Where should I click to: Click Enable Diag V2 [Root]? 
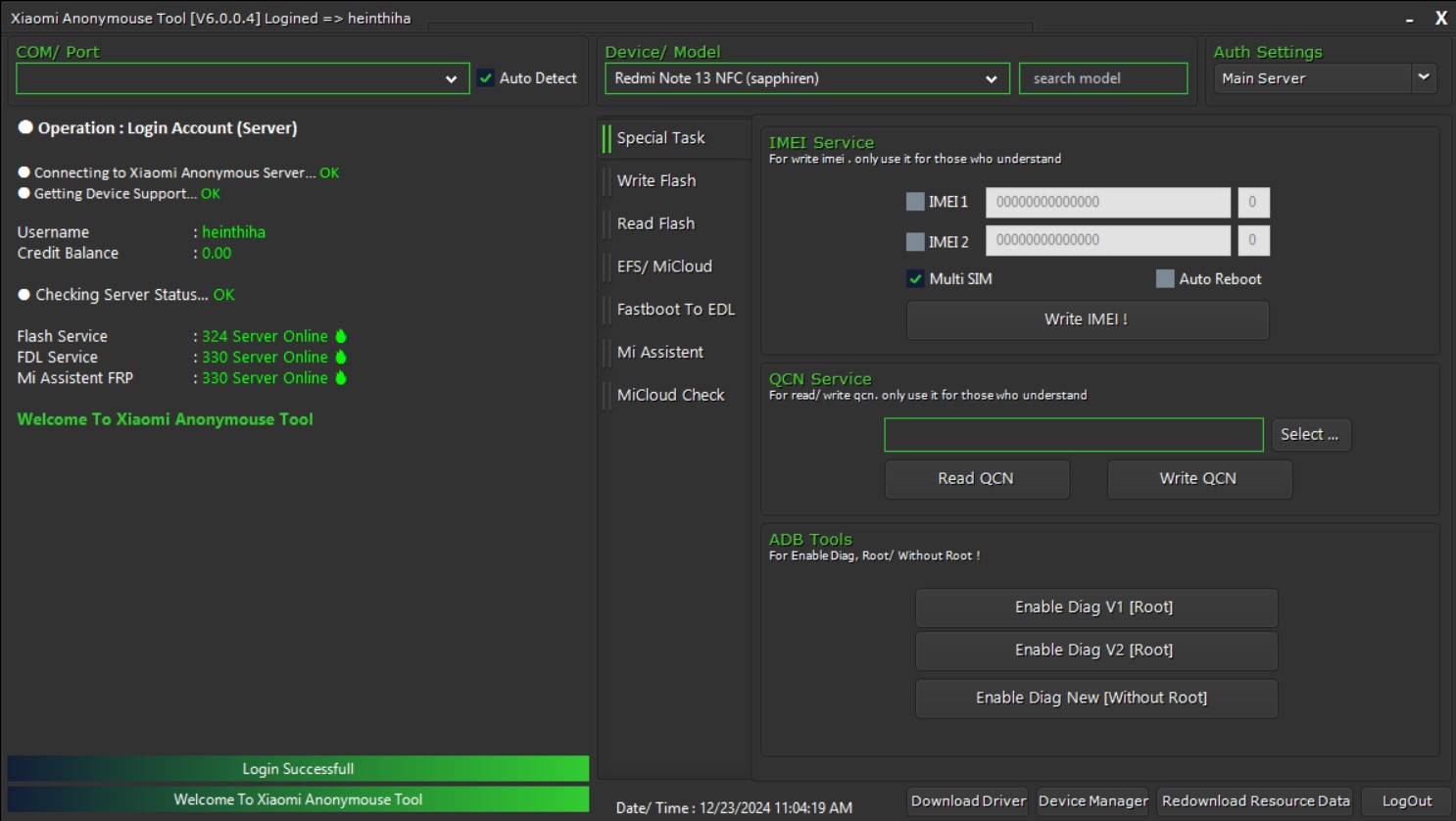[x=1095, y=651]
